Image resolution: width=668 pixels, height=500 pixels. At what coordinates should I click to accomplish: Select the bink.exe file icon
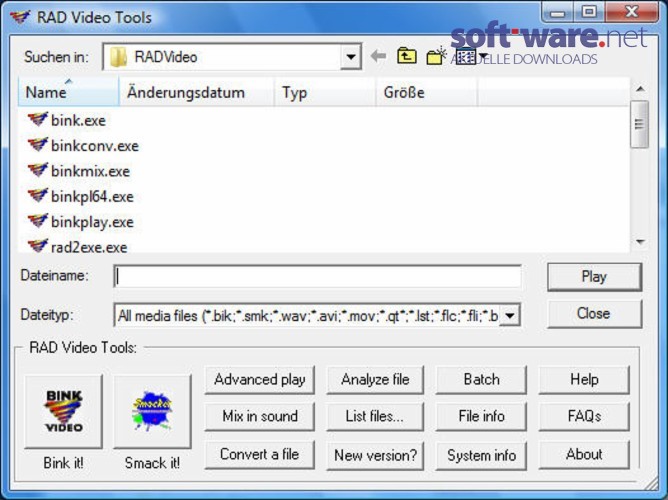click(x=38, y=120)
